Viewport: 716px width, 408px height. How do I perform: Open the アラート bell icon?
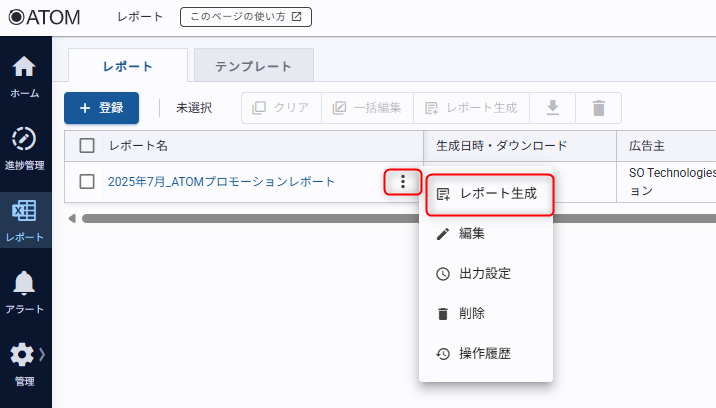[25, 290]
